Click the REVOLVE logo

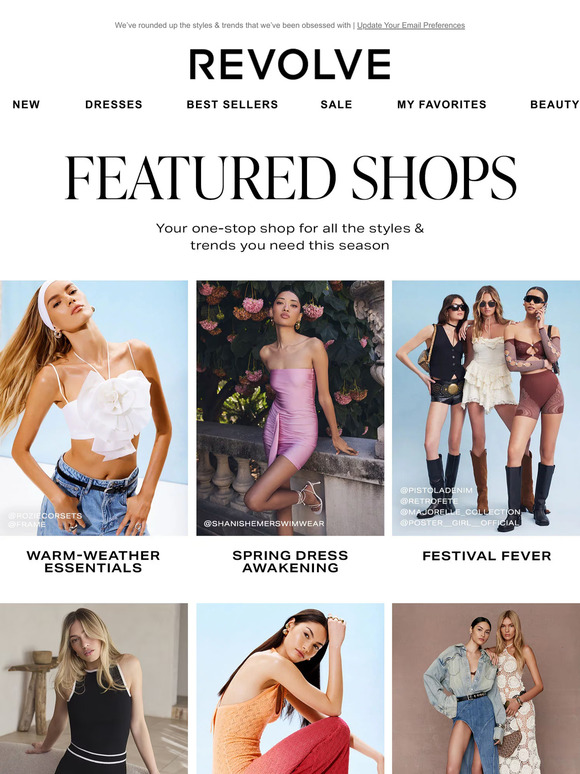(290, 64)
